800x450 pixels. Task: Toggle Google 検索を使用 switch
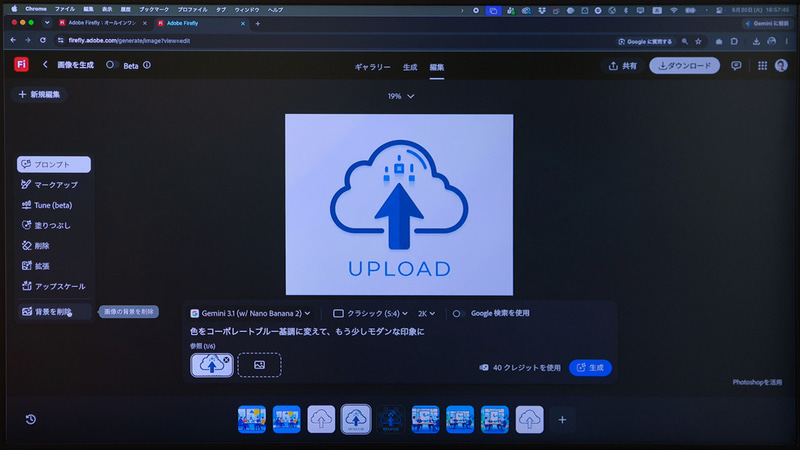[x=459, y=313]
